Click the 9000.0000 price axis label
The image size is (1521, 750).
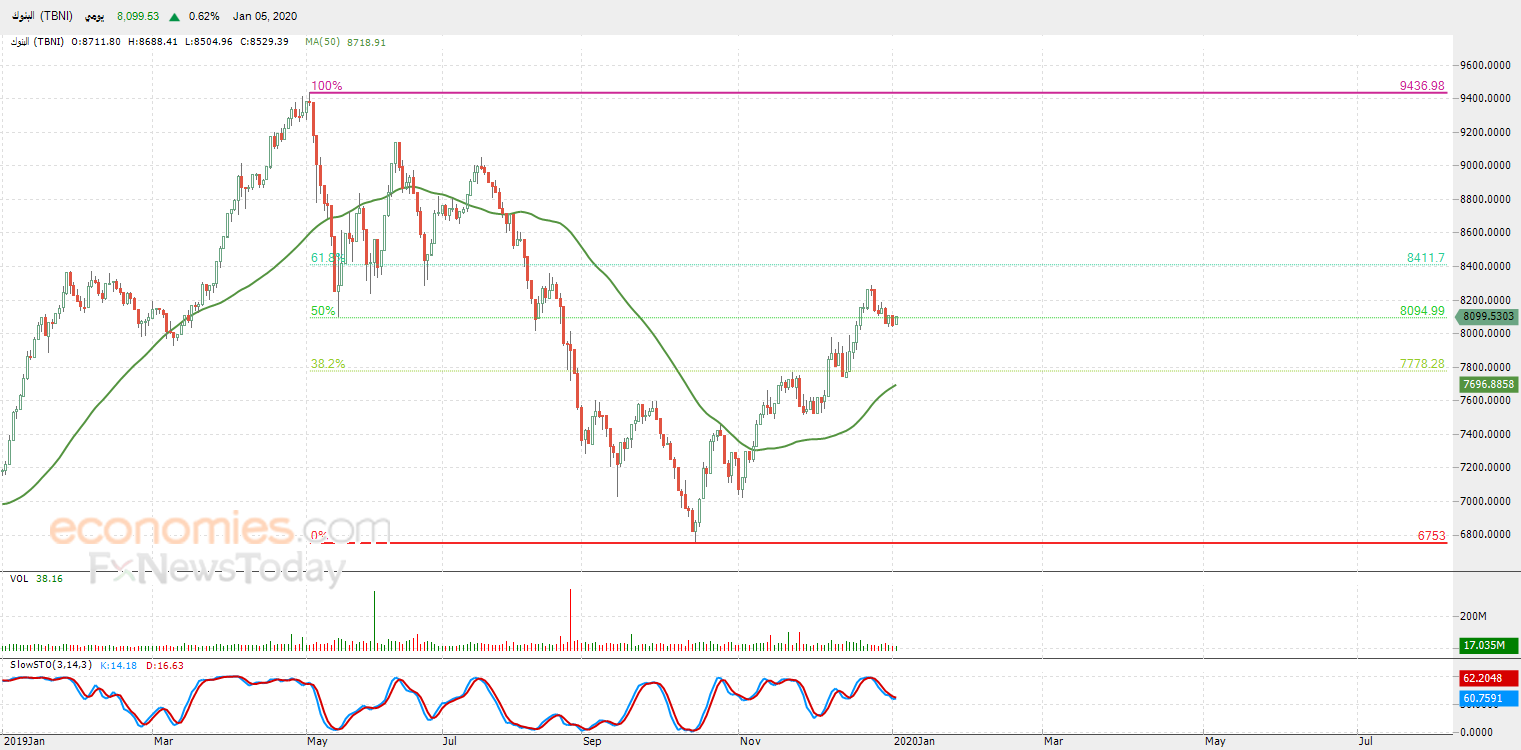click(1488, 166)
